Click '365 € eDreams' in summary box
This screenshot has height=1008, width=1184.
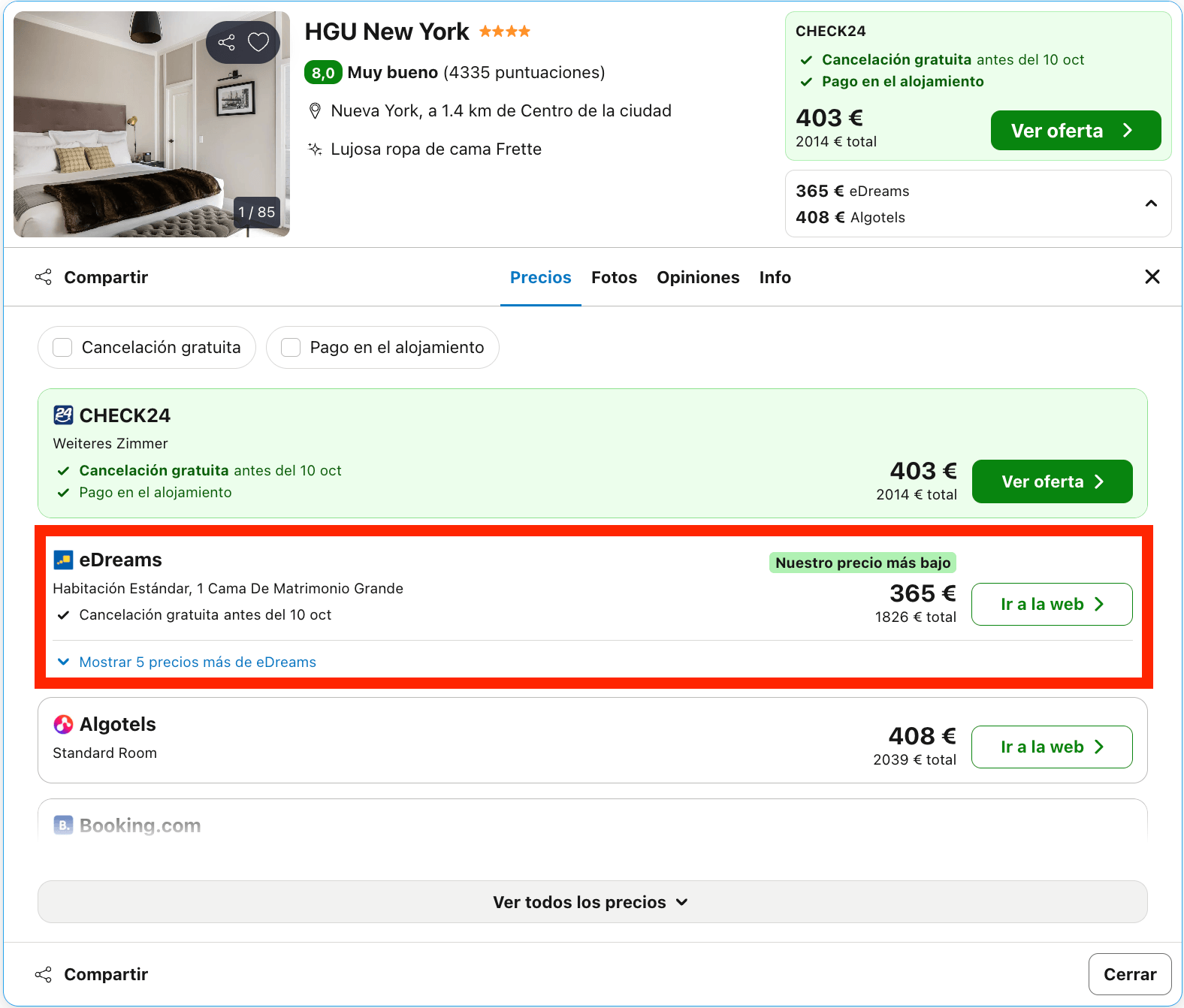coord(853,191)
